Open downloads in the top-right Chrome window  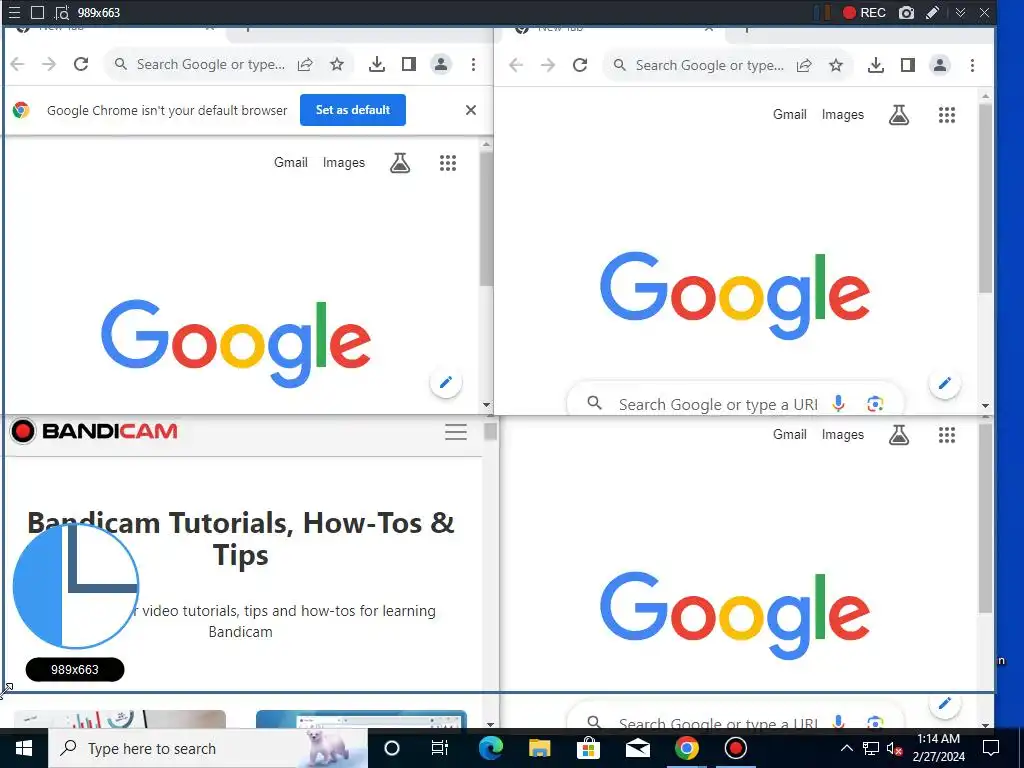click(876, 65)
